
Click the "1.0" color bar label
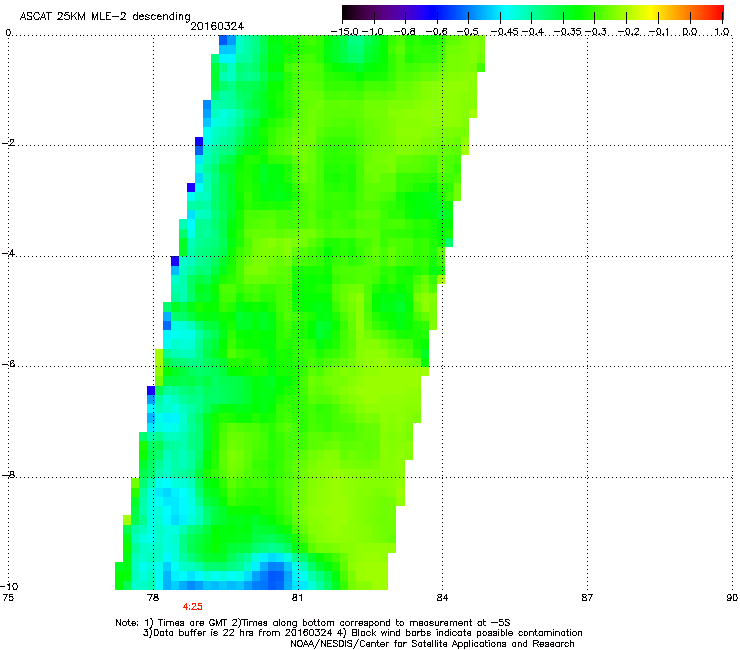[722, 32]
